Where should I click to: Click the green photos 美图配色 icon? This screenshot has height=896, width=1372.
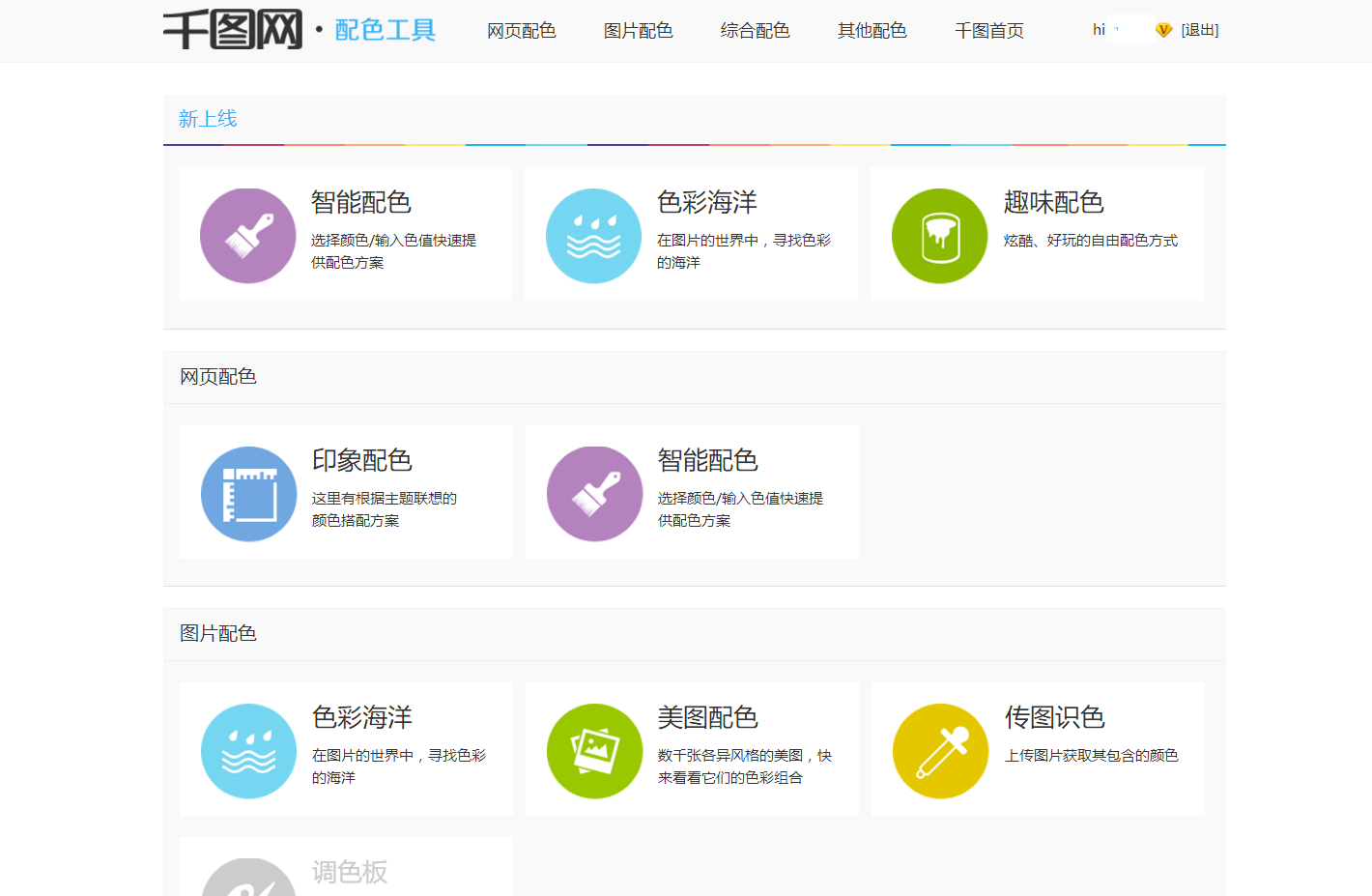[x=594, y=751]
